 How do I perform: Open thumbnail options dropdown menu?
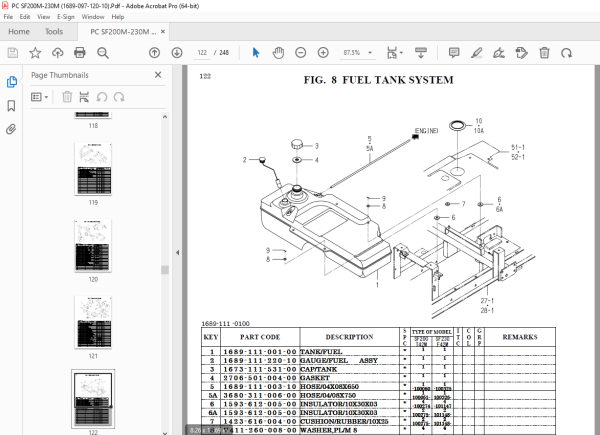(x=39, y=97)
